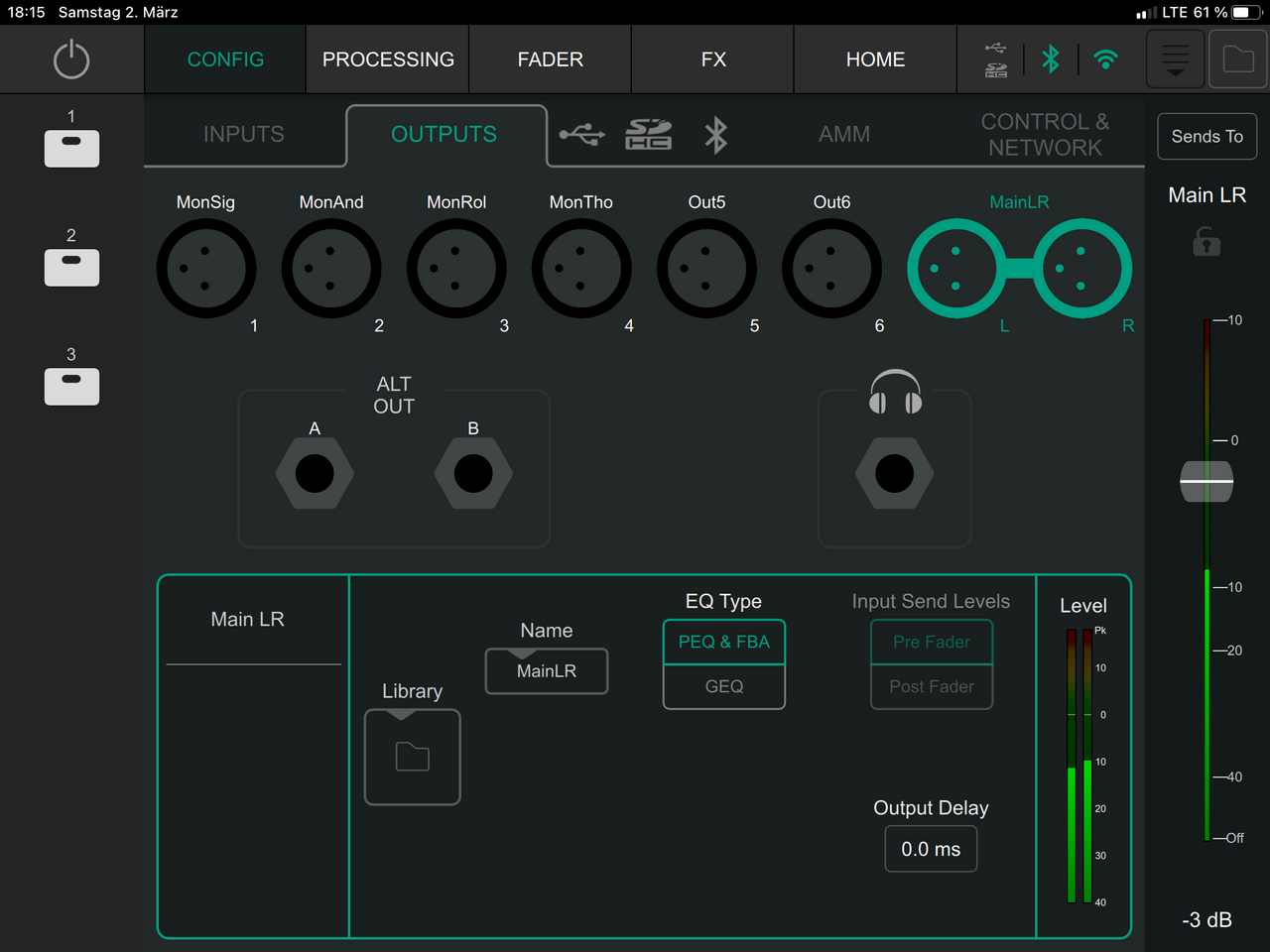Expand the MainLR name field
This screenshot has width=1270, height=952.
547,671
